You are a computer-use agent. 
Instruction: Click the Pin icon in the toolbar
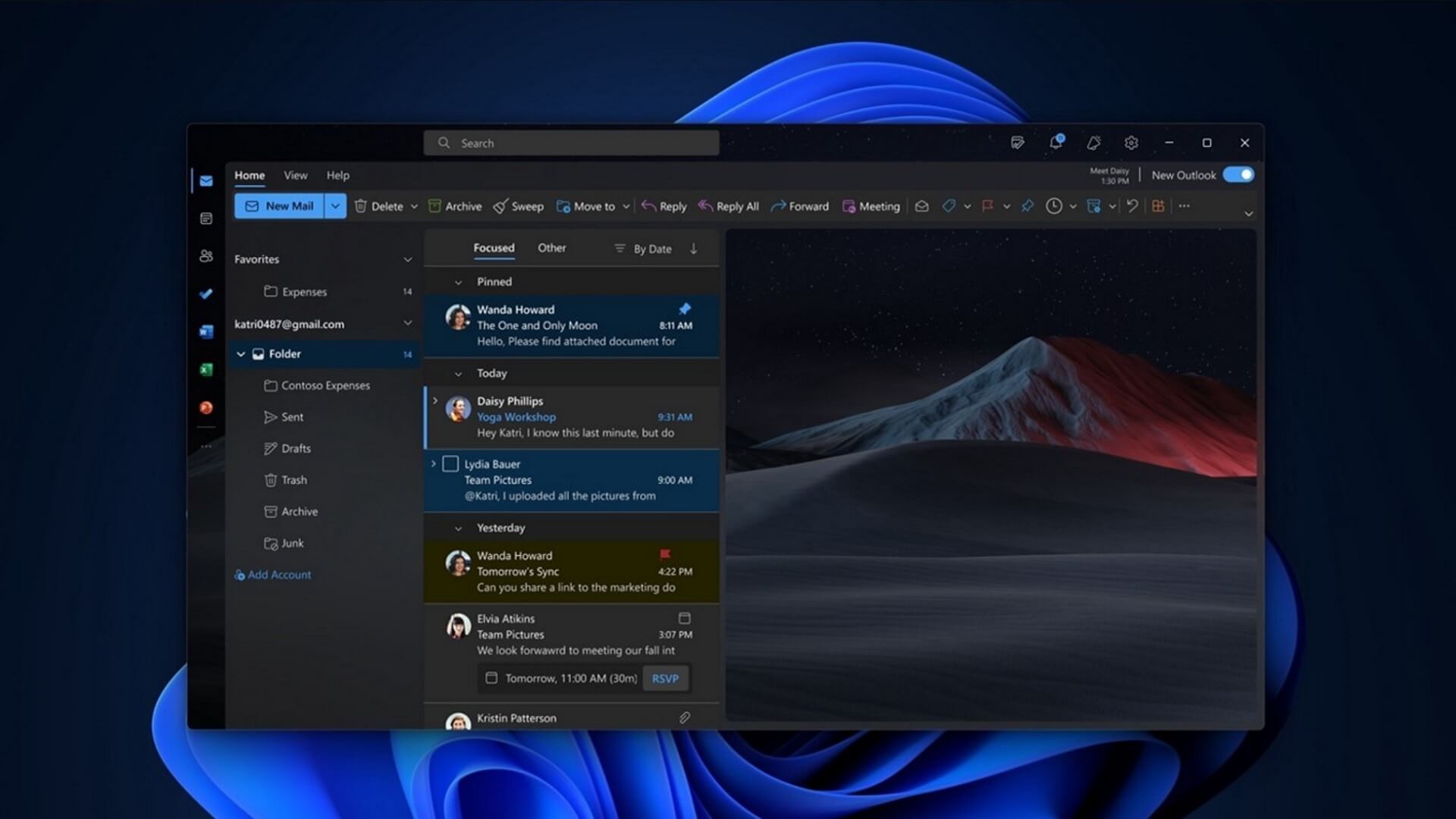1028,206
